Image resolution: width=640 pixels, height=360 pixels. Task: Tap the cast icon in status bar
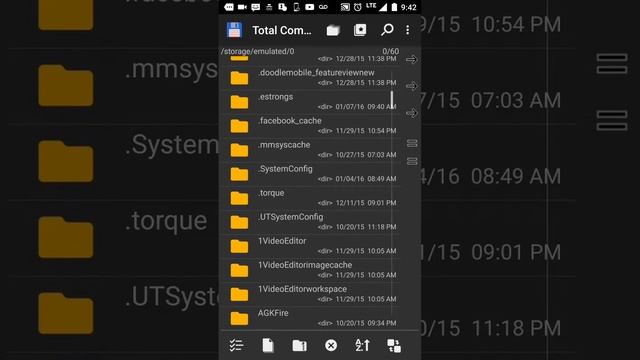(x=345, y=7)
